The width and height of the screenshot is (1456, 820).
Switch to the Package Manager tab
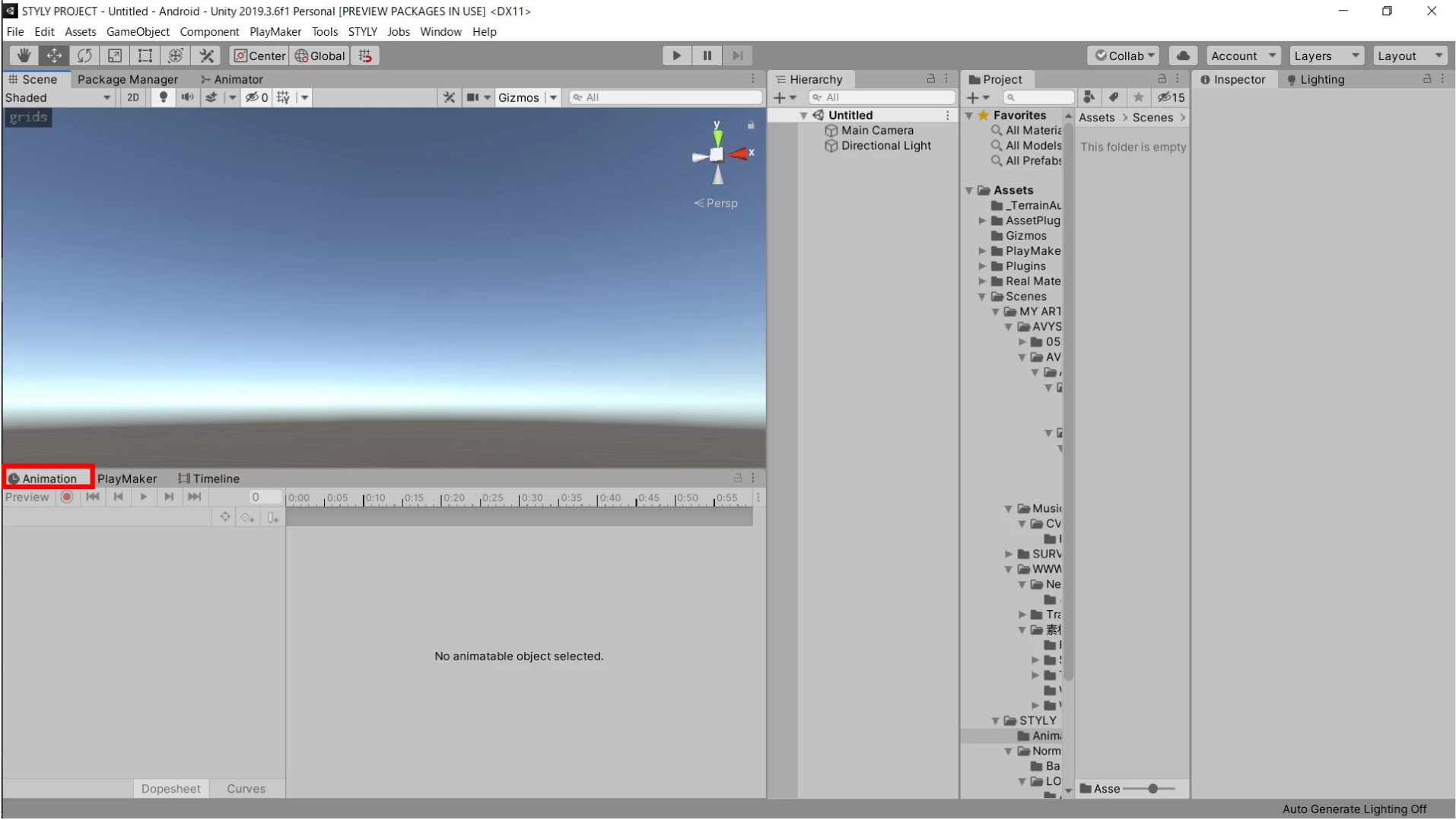(x=128, y=79)
